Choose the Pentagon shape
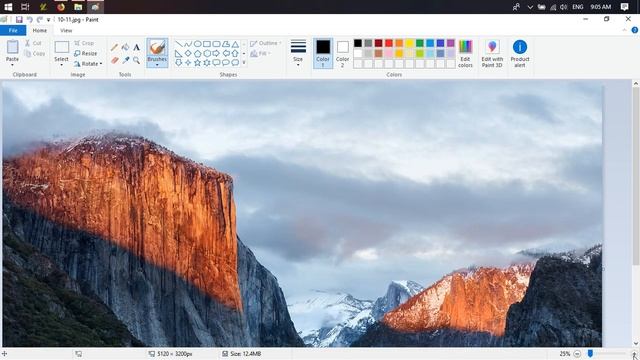 point(198,53)
